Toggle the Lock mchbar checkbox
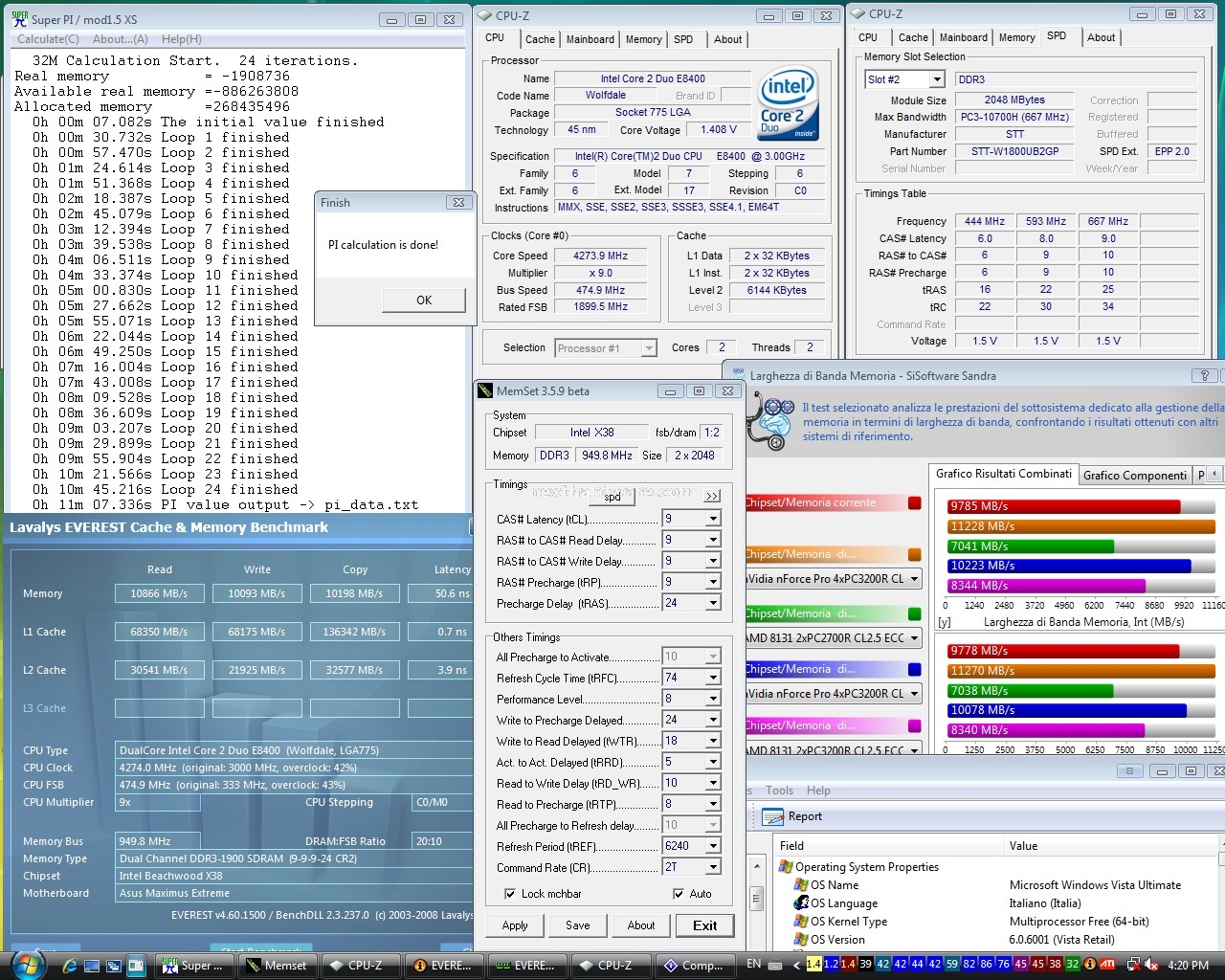Screen dimensions: 1225x980 [510, 894]
